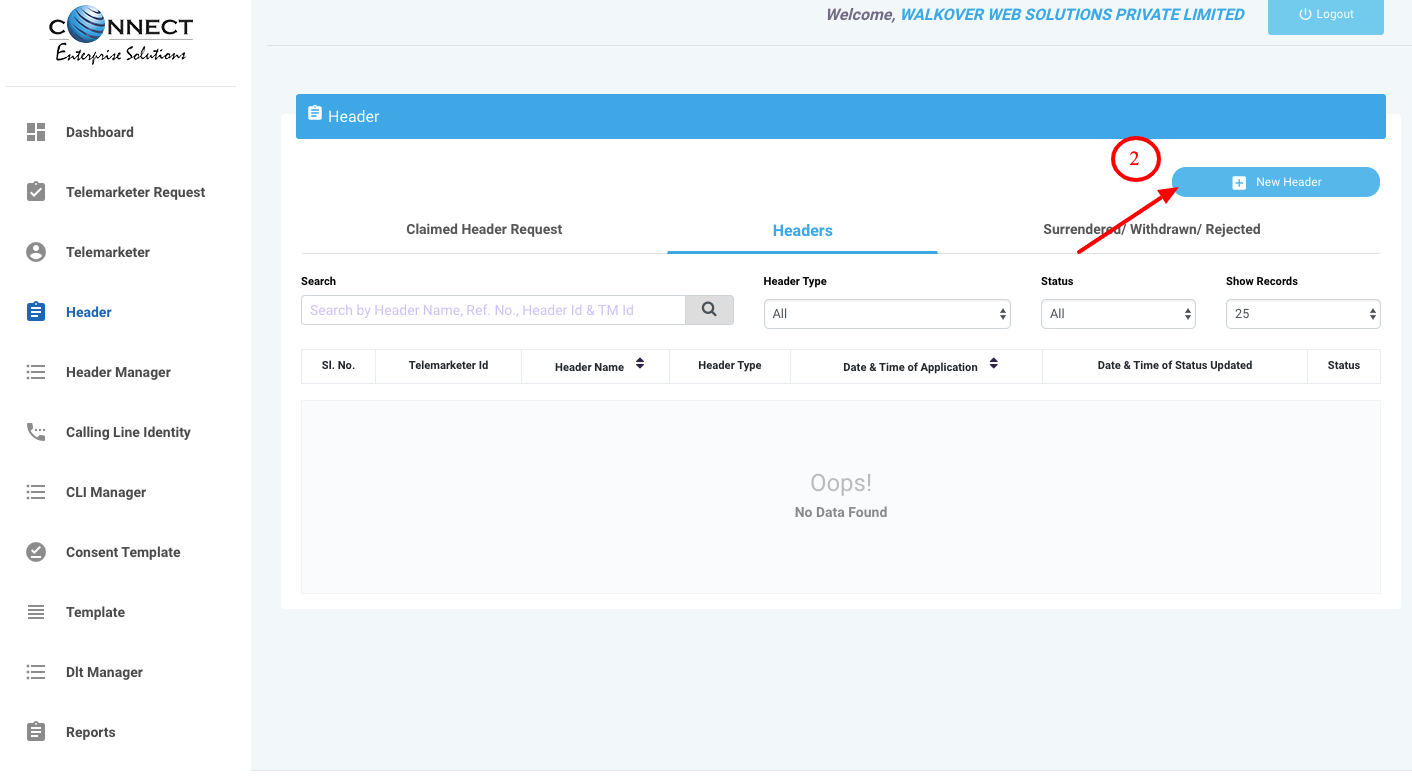Screen dimensions: 1412x777
Task: Expand the Show Records dropdown
Action: (1302, 314)
